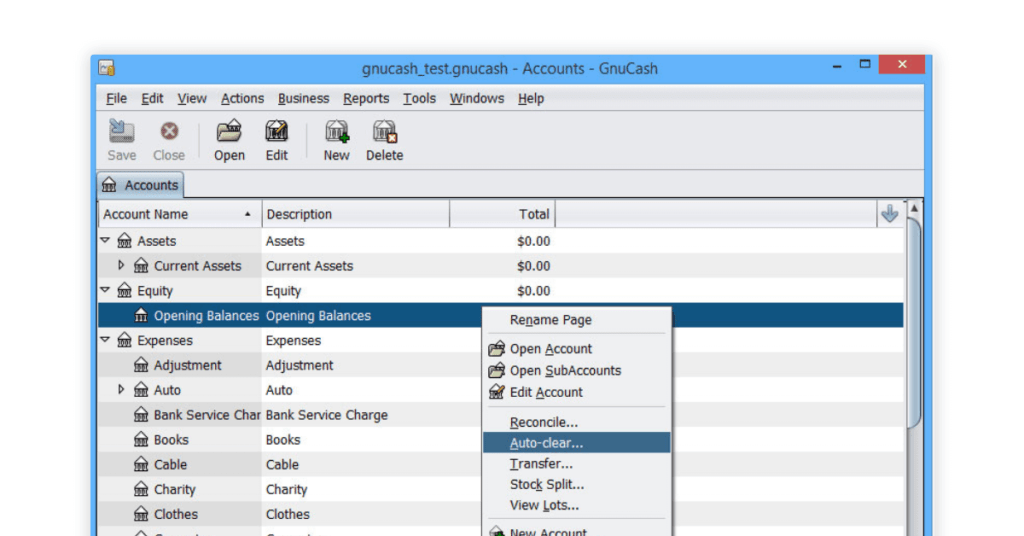Expand the Auto account subaccounts
Viewport: 1024px width, 536px height.
pos(121,389)
